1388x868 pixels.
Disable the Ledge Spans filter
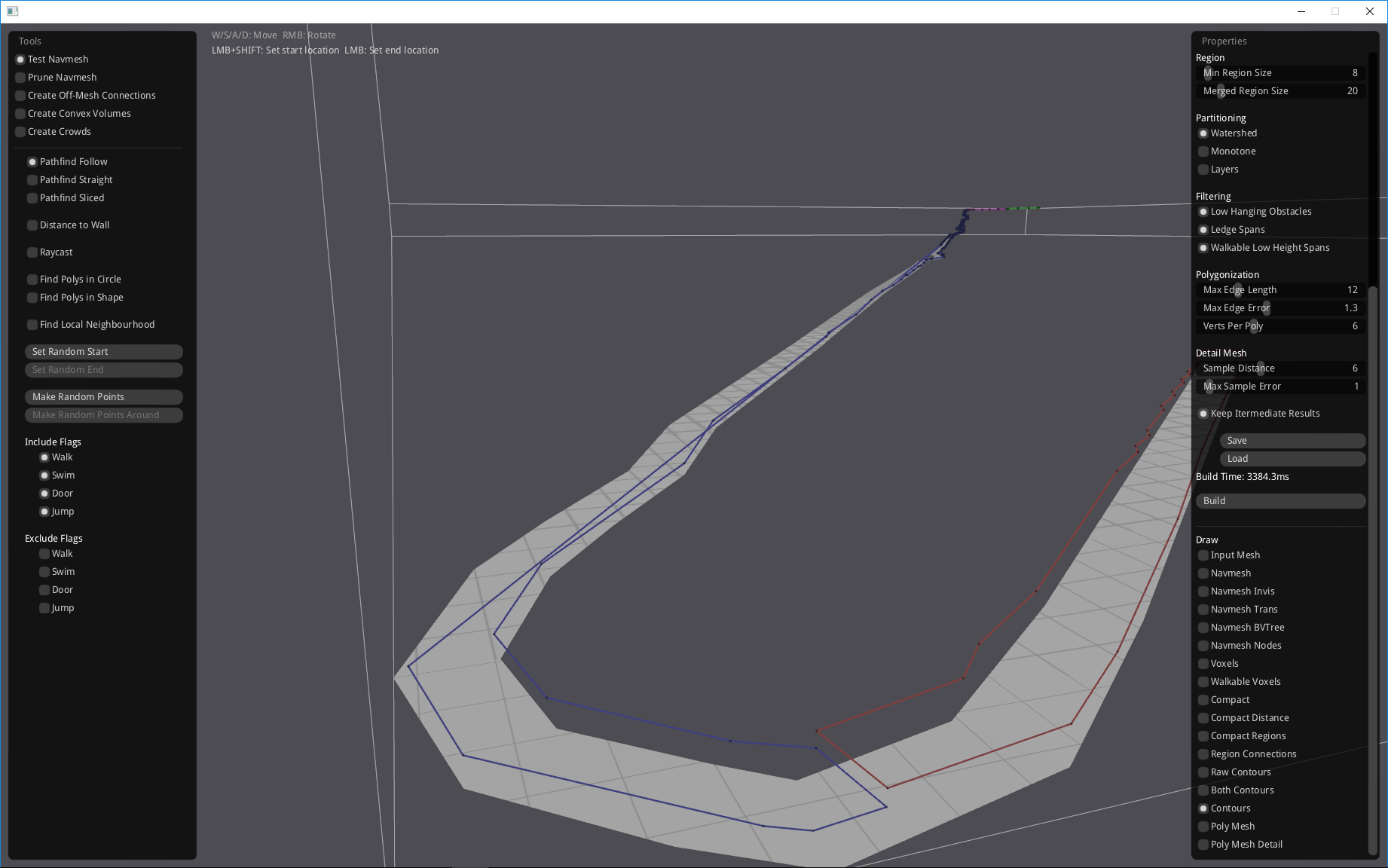[x=1203, y=229]
